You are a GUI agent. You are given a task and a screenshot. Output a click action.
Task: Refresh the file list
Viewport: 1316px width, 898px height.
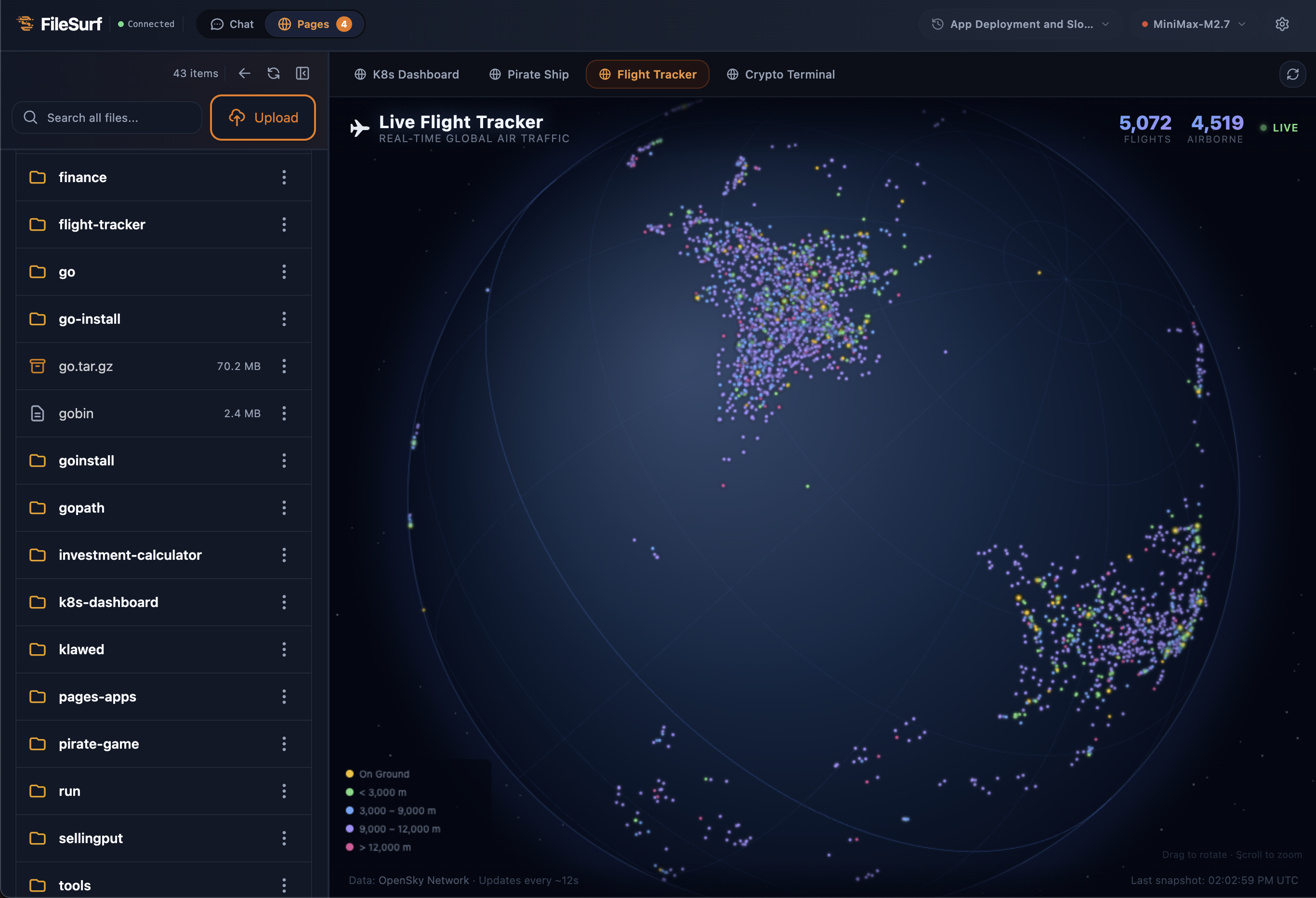274,73
